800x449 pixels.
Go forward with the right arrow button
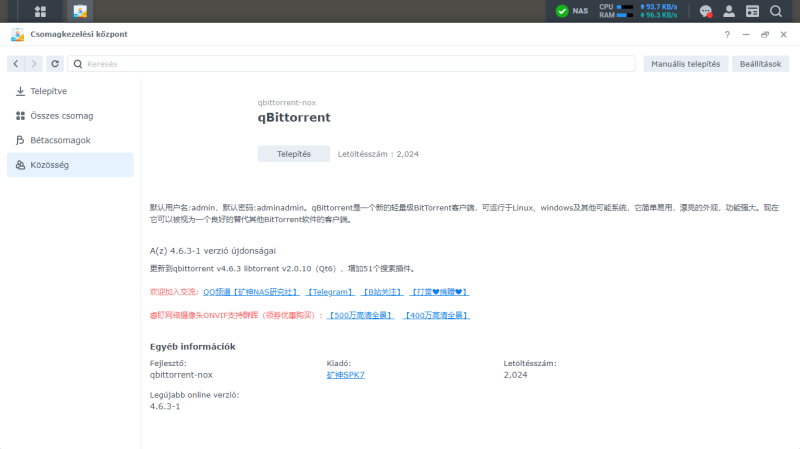pos(34,64)
